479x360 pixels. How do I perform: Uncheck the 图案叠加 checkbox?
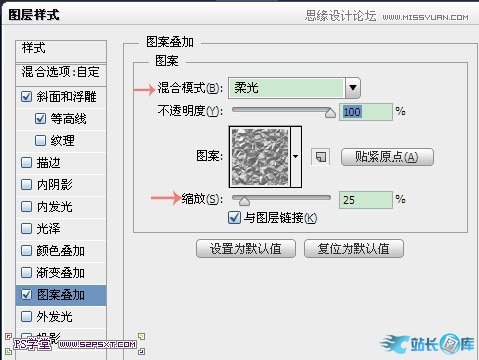tap(26, 294)
